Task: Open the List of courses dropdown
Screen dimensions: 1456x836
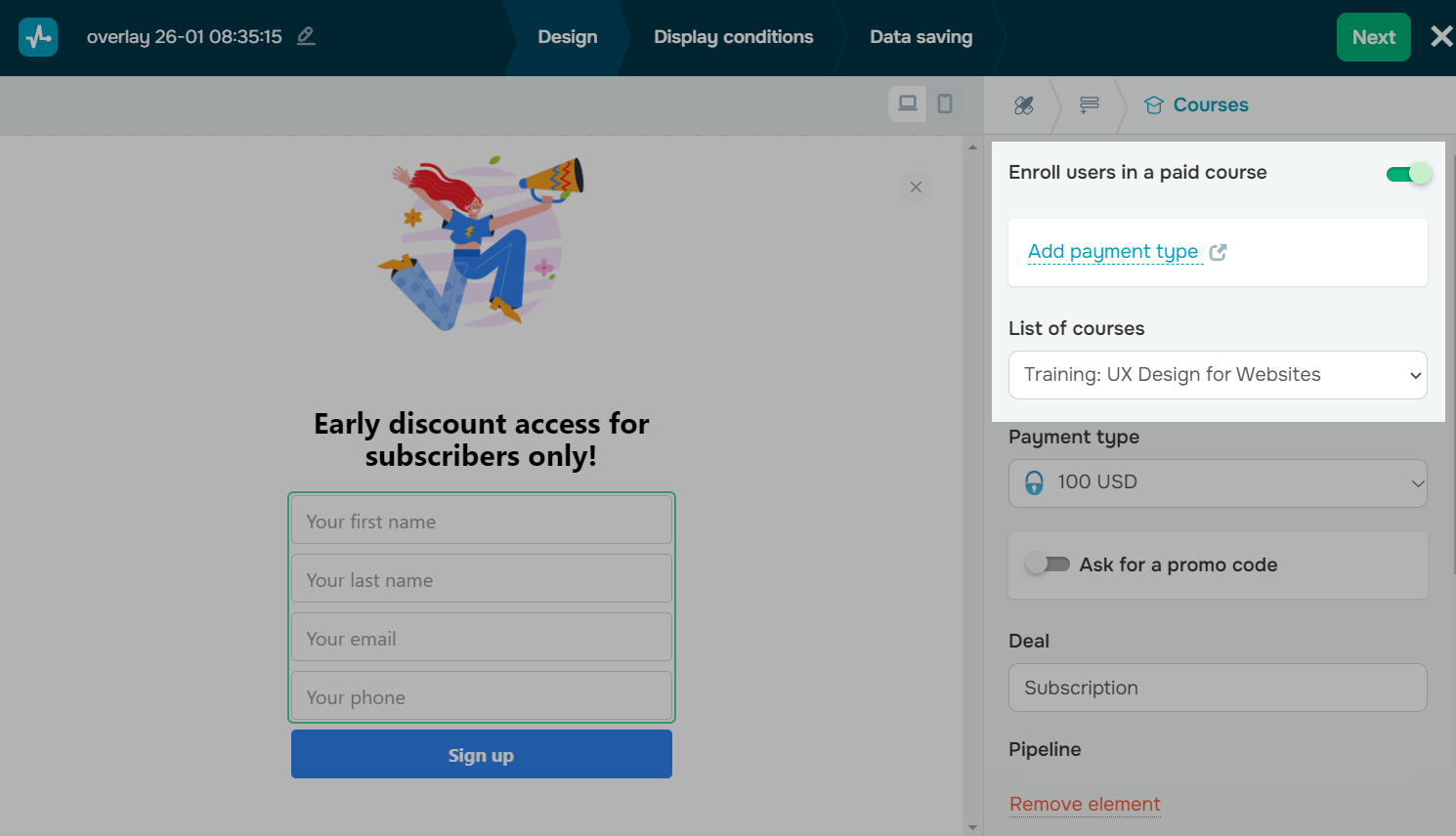Action: pos(1218,375)
